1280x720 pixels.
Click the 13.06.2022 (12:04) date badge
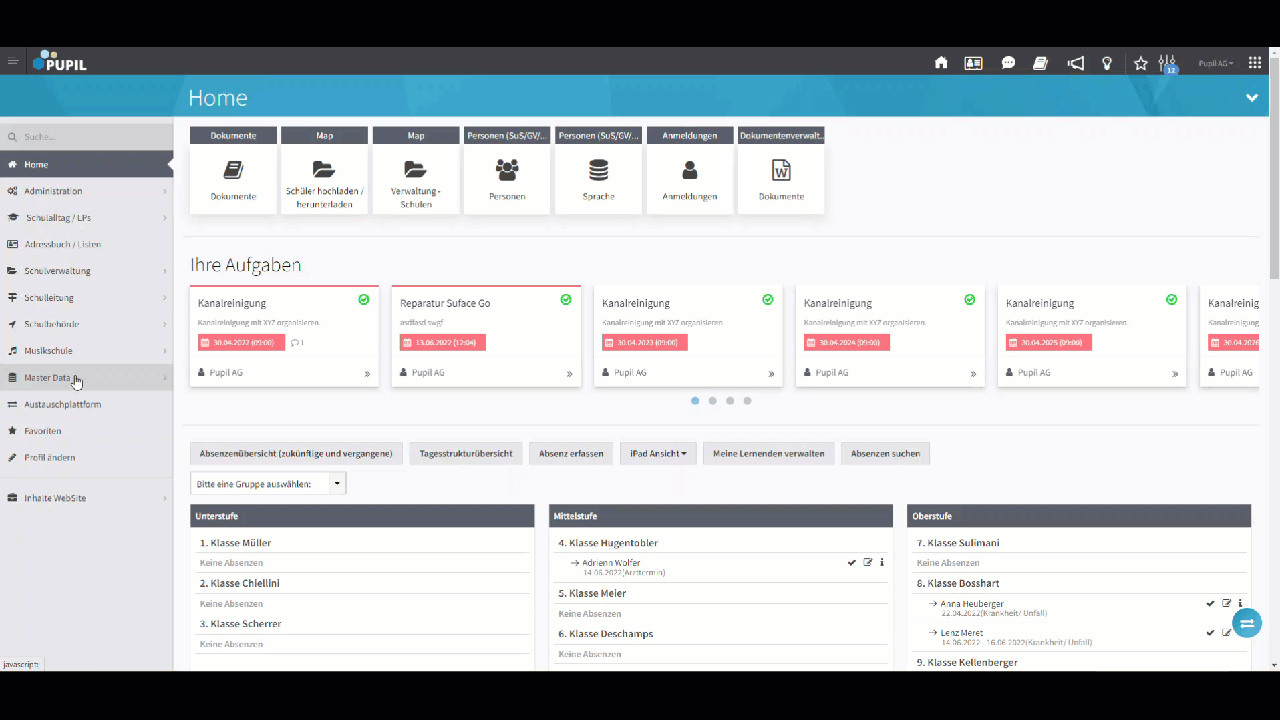click(x=443, y=342)
